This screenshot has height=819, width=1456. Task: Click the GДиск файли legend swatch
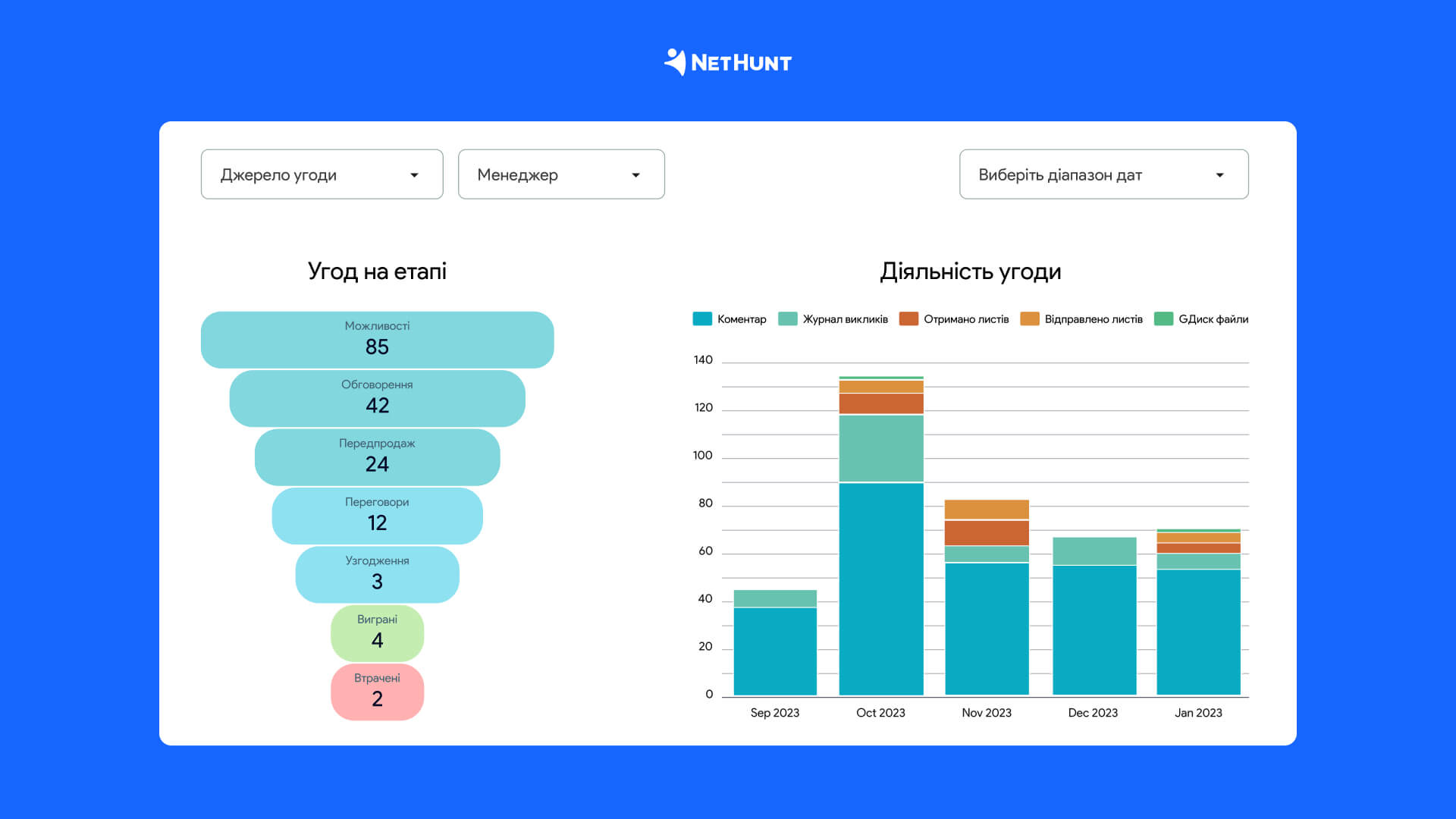(1163, 318)
